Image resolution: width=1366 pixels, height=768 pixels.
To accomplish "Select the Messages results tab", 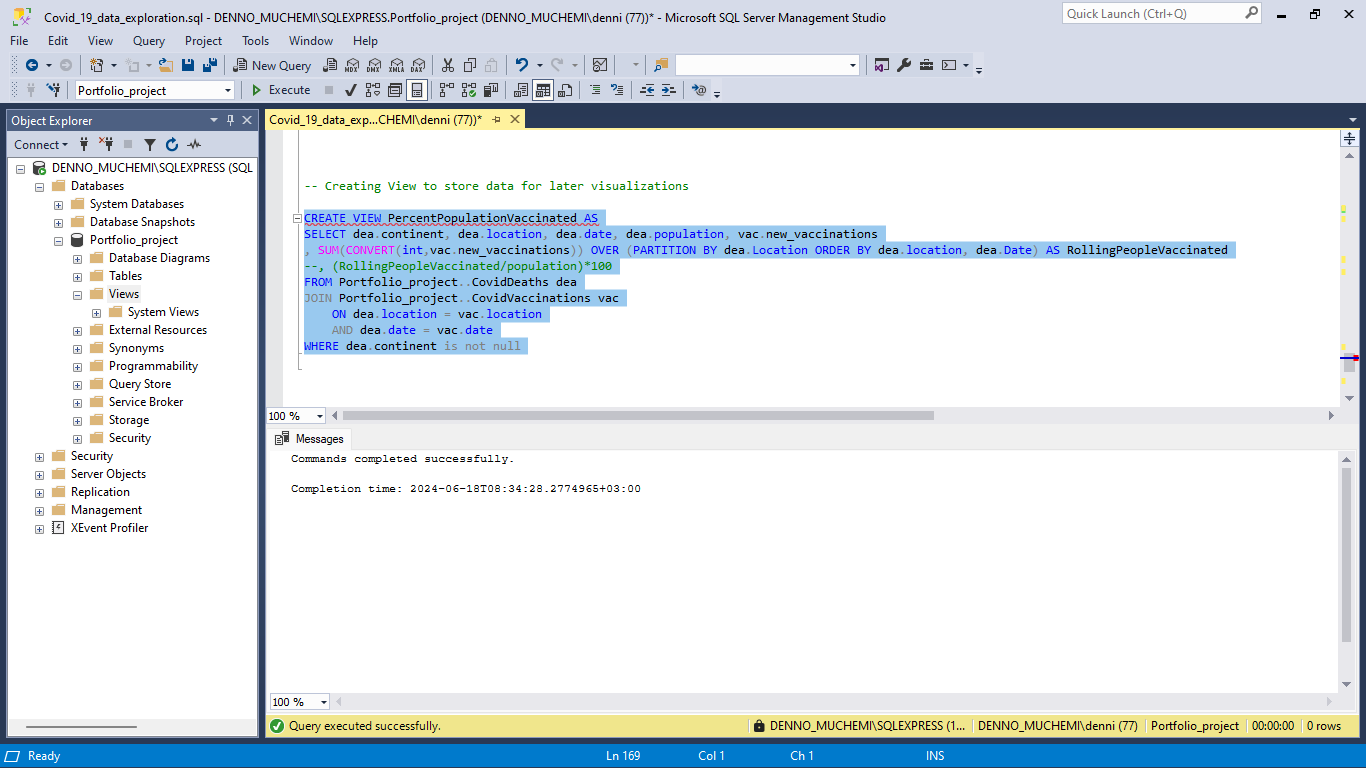I will [310, 438].
